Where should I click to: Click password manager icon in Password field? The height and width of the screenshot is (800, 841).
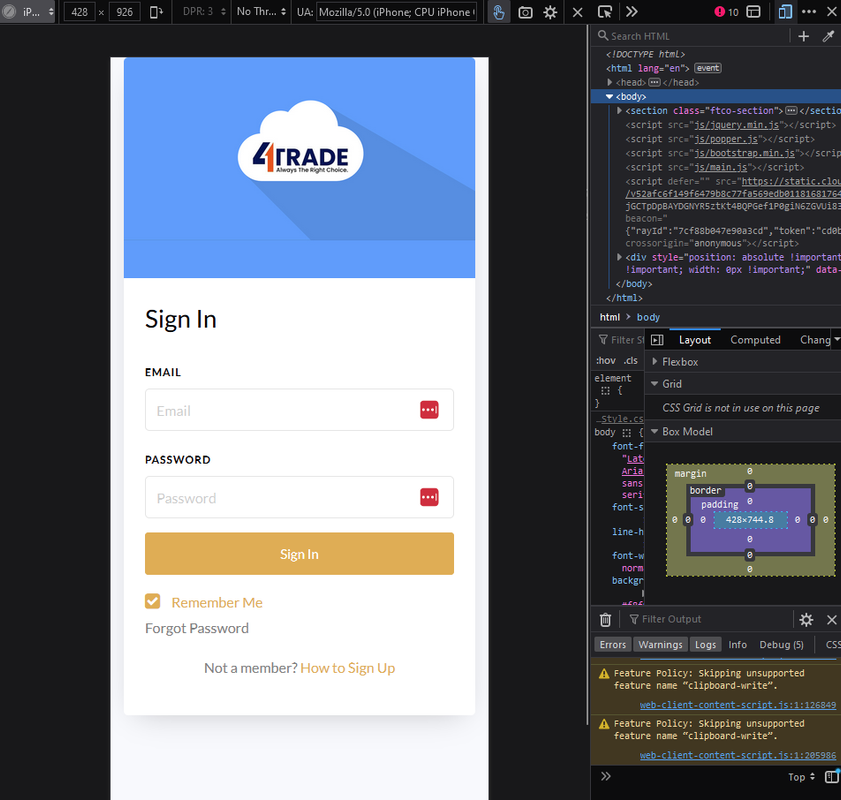[429, 498]
